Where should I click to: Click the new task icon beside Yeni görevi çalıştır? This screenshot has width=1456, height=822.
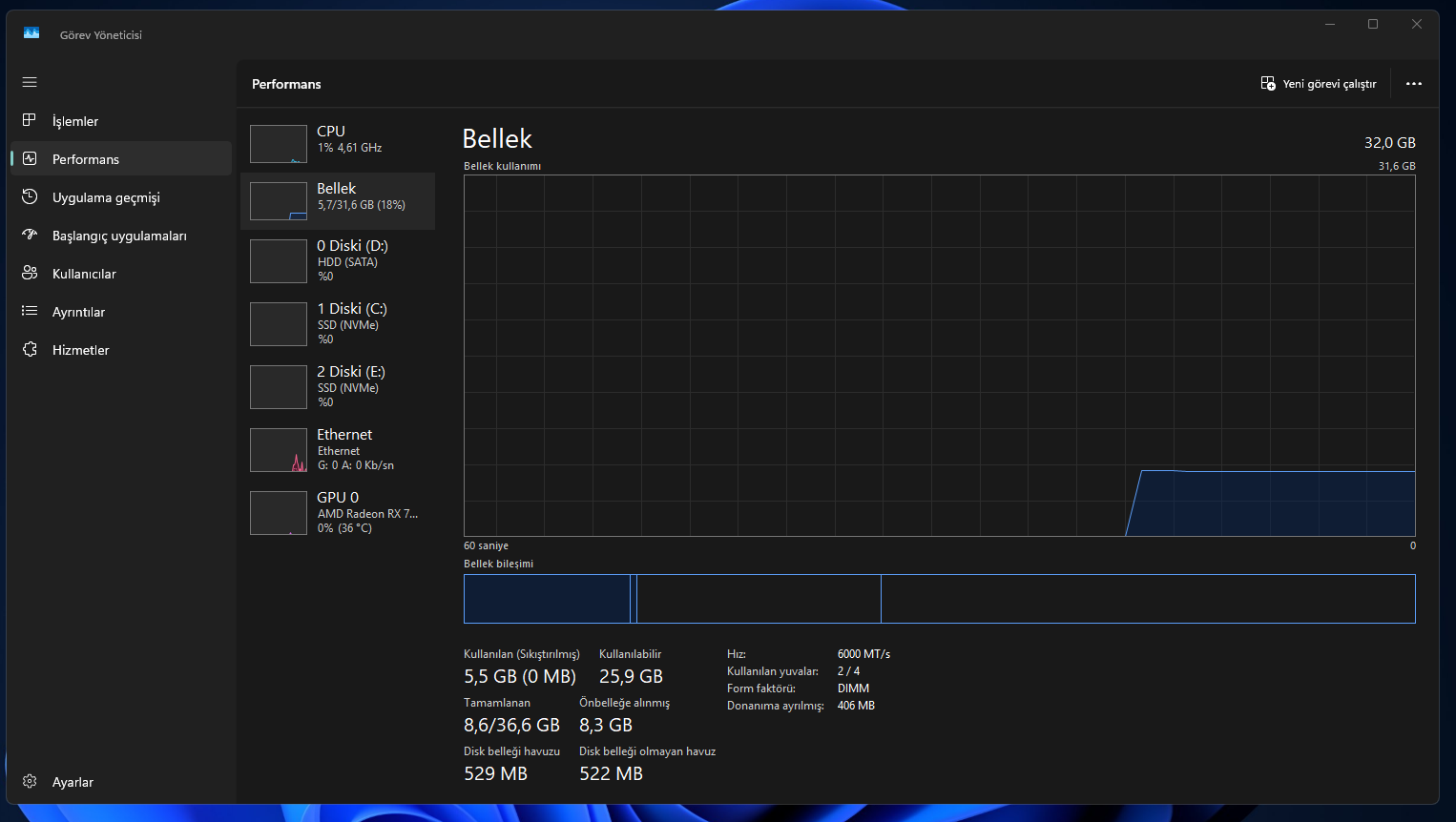pyautogui.click(x=1268, y=84)
